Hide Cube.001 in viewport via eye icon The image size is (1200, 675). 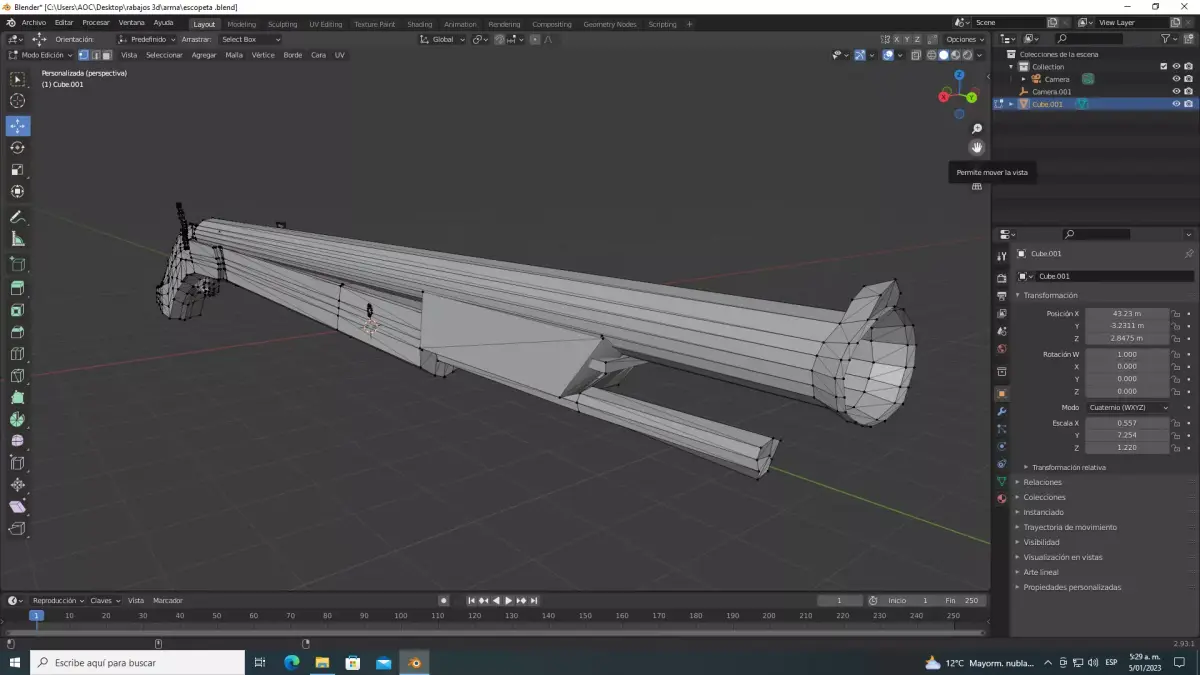click(x=1176, y=104)
